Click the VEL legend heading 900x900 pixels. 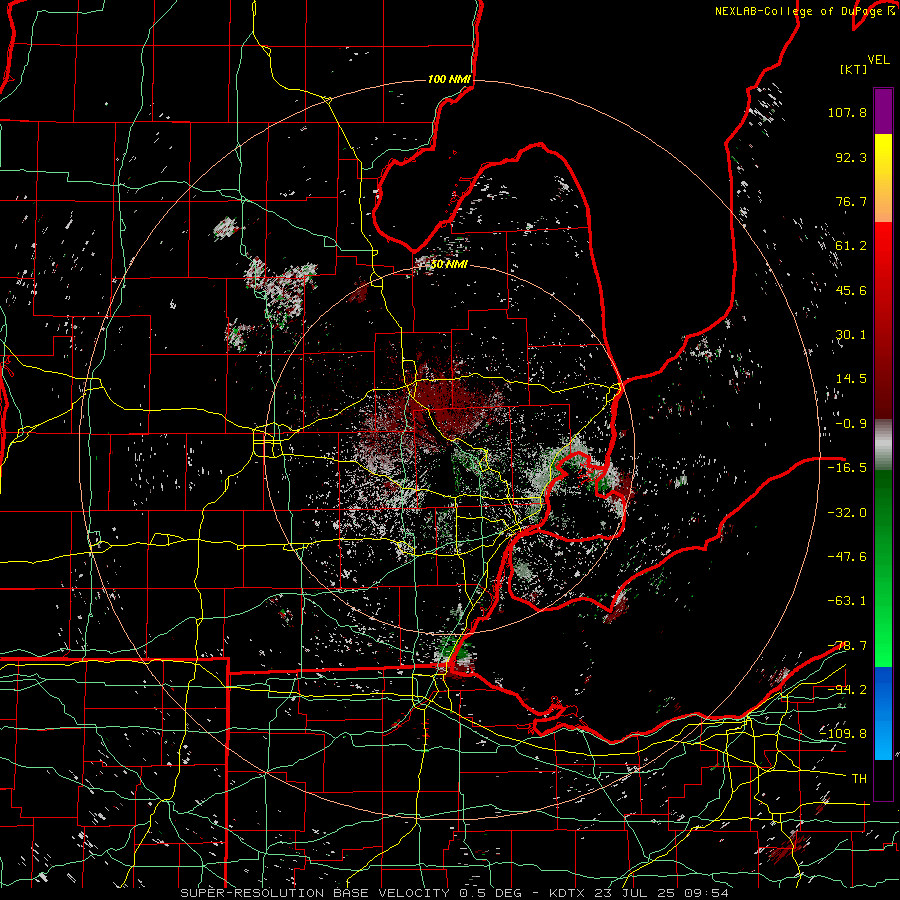pyautogui.click(x=879, y=60)
